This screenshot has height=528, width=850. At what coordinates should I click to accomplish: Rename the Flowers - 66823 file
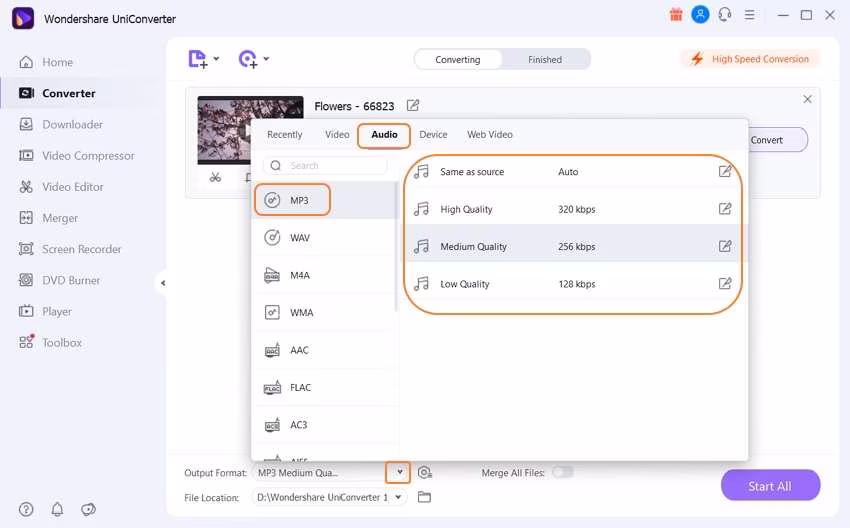pos(413,105)
